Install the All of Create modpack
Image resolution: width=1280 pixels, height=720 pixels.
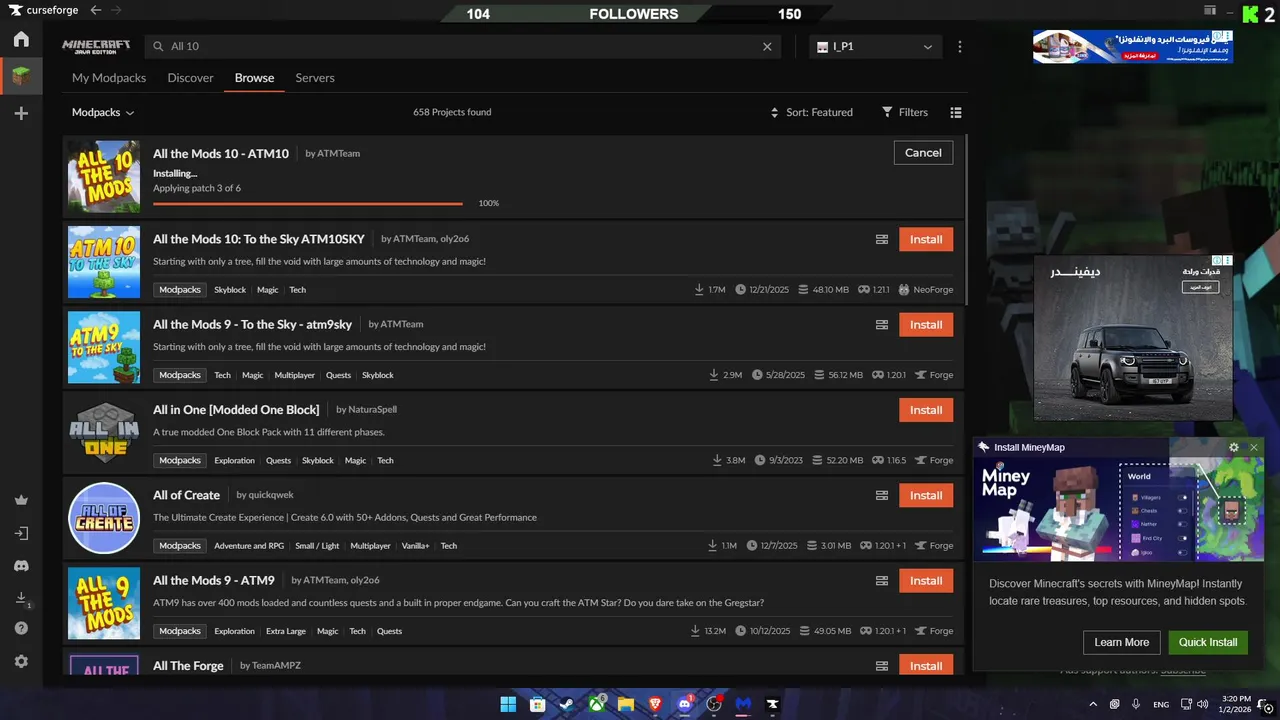(x=926, y=496)
